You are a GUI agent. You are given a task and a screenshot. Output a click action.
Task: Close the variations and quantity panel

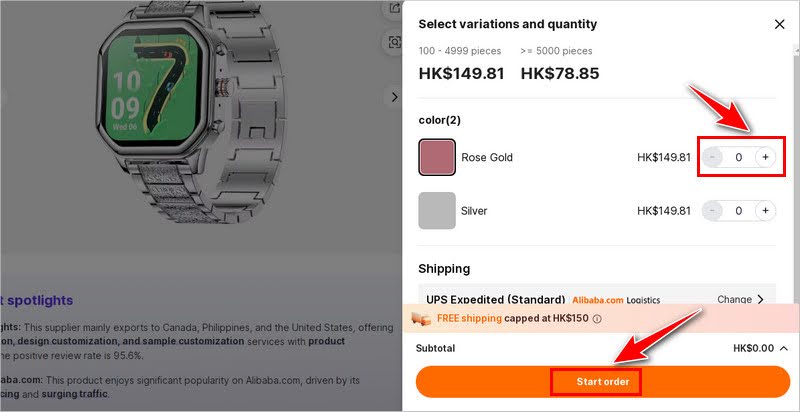[x=780, y=24]
